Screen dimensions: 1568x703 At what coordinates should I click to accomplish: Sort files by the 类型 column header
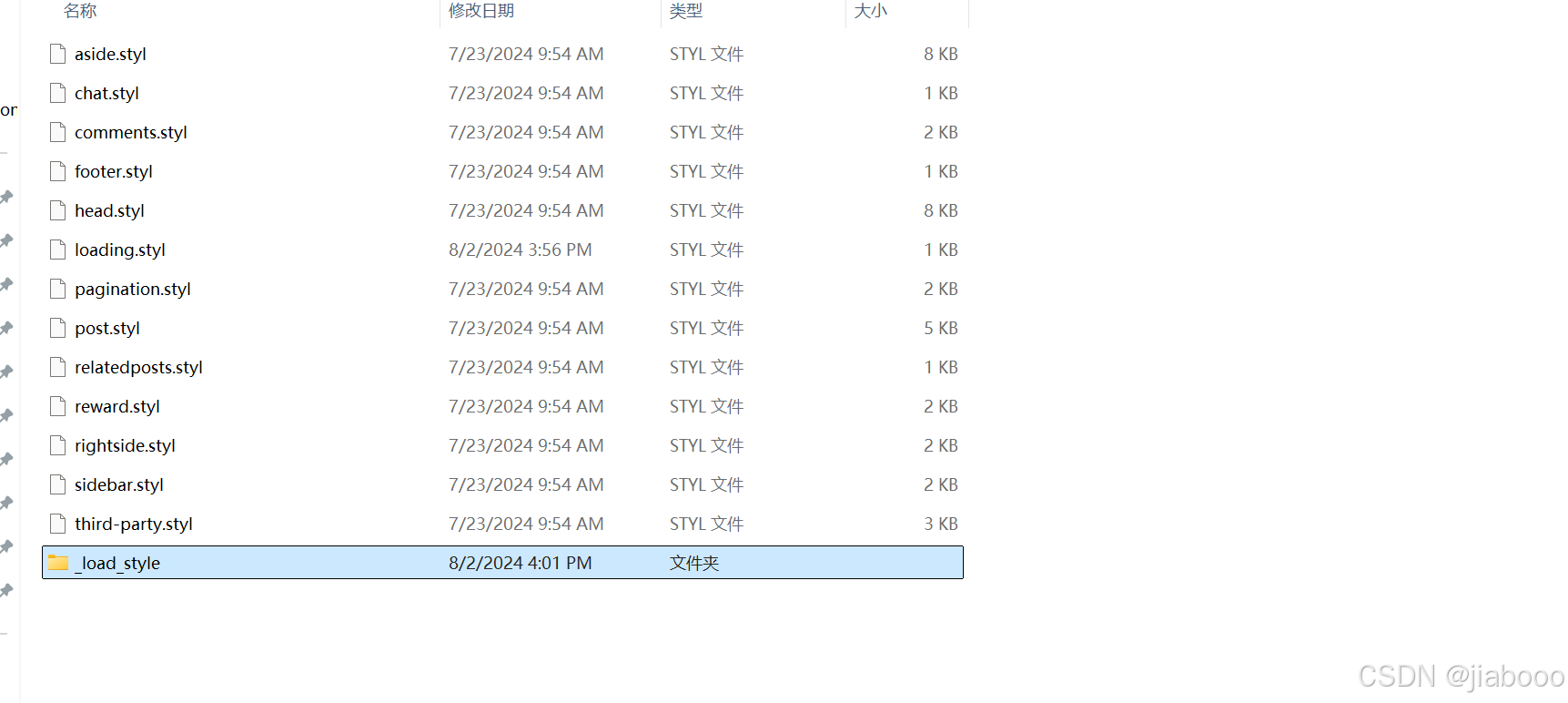click(686, 11)
